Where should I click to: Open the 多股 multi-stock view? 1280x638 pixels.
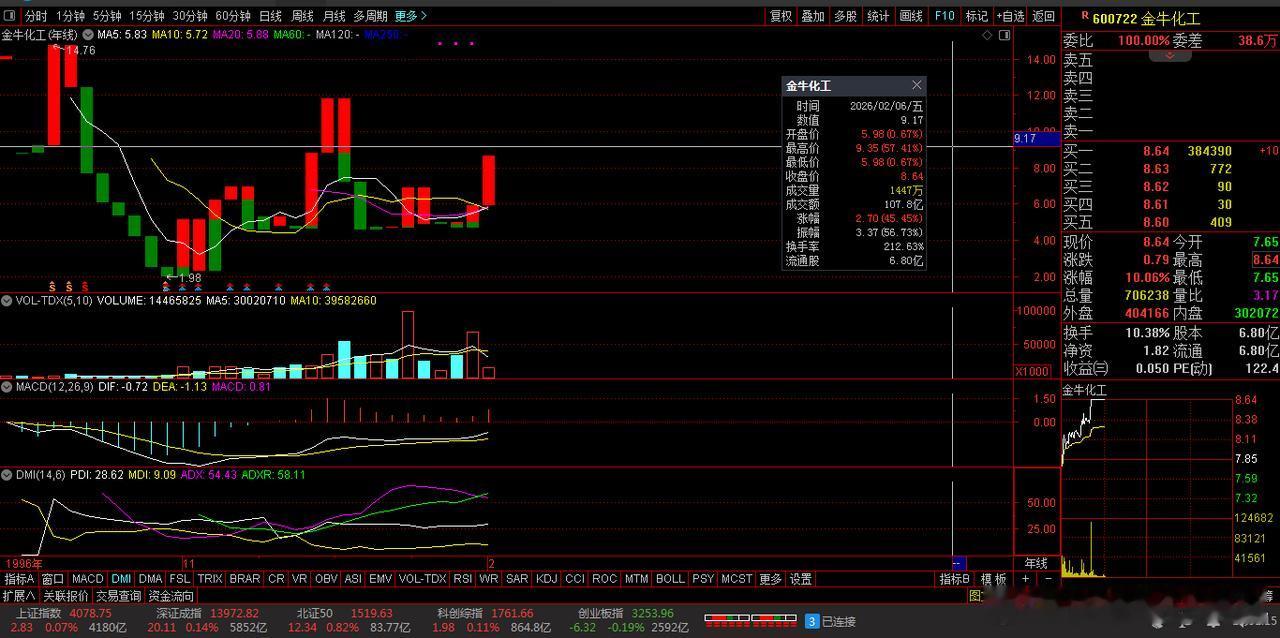846,16
